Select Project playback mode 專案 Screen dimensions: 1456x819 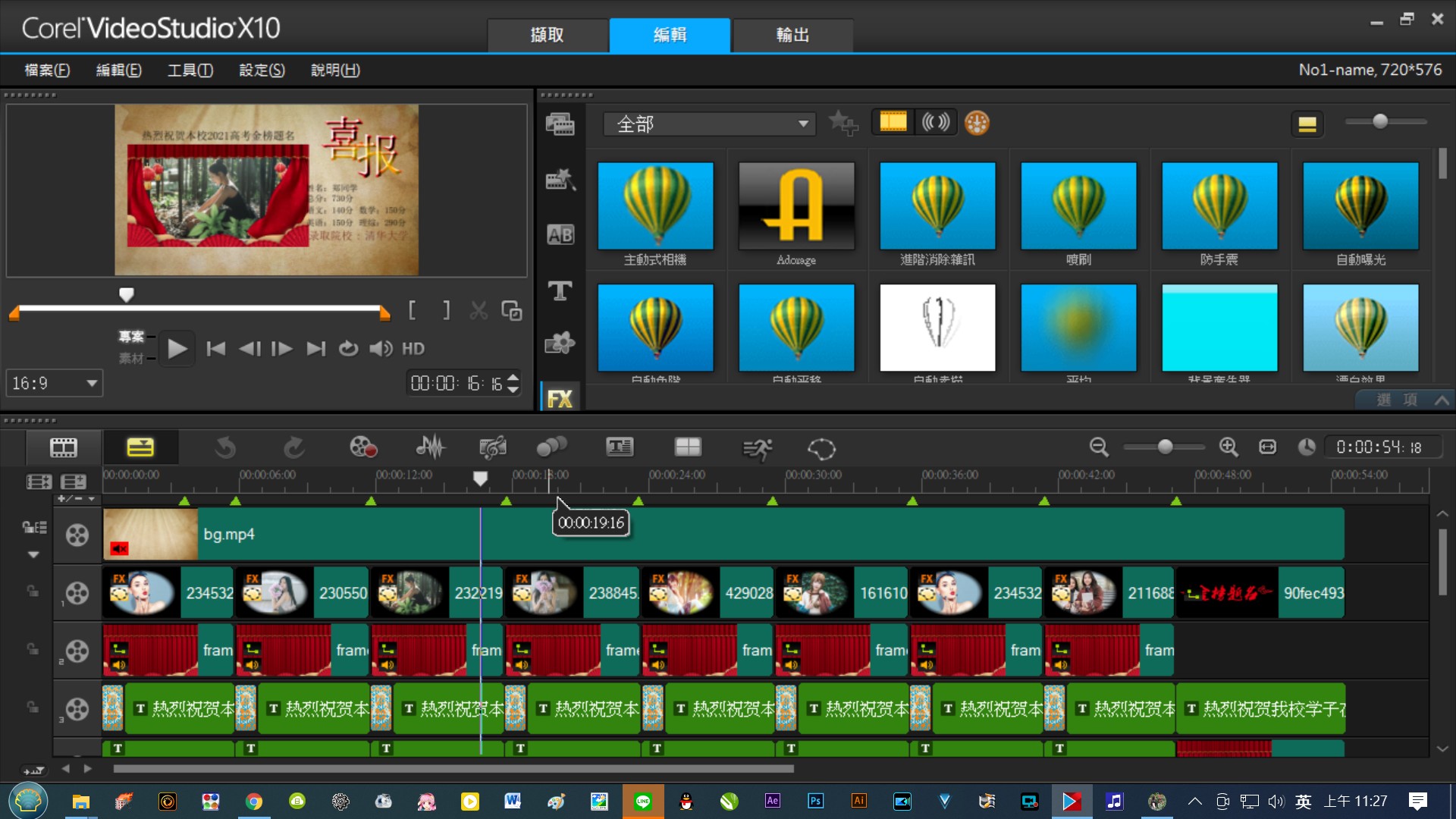click(131, 336)
